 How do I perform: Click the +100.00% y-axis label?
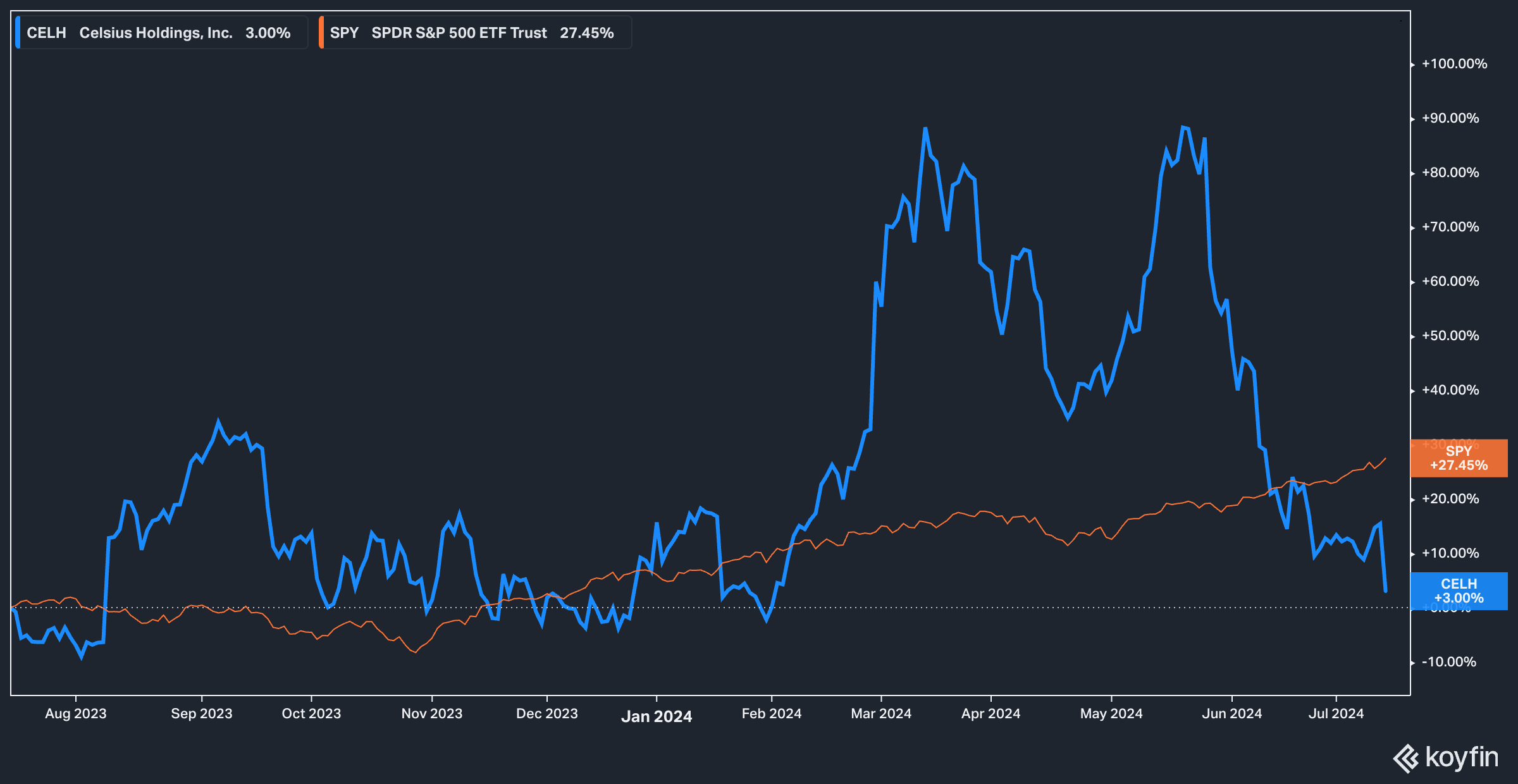click(1454, 64)
